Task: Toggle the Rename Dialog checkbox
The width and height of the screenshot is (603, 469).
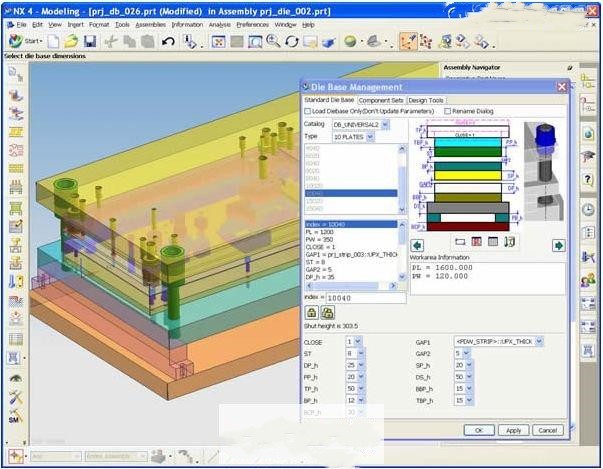Action: [447, 111]
